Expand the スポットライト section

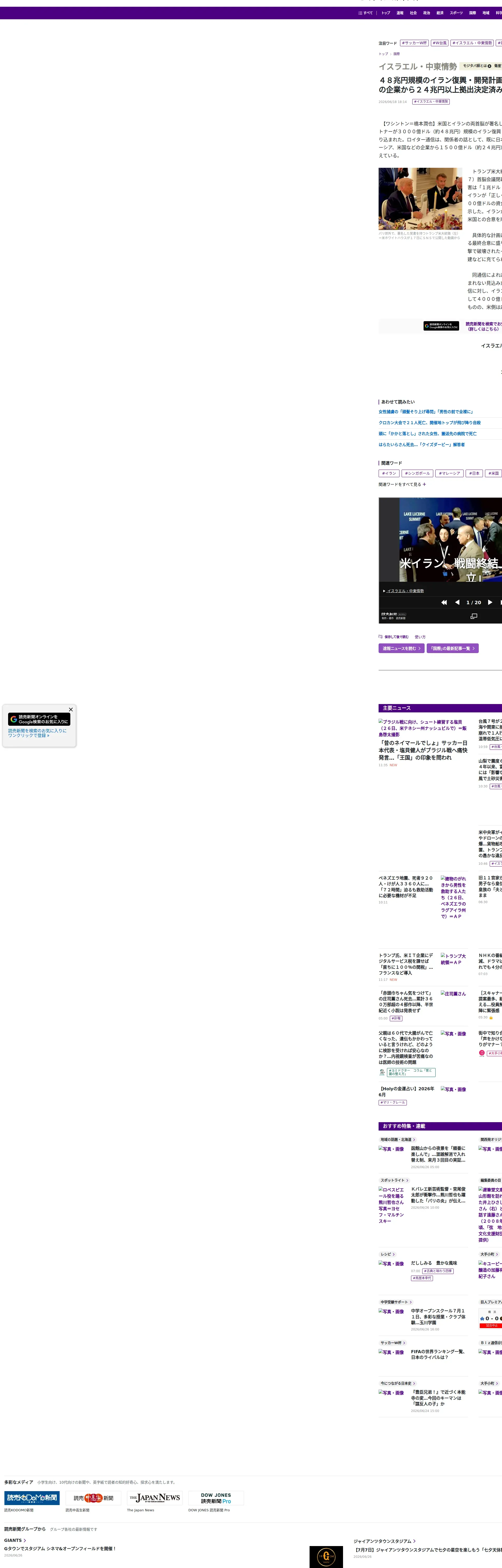(395, 1180)
